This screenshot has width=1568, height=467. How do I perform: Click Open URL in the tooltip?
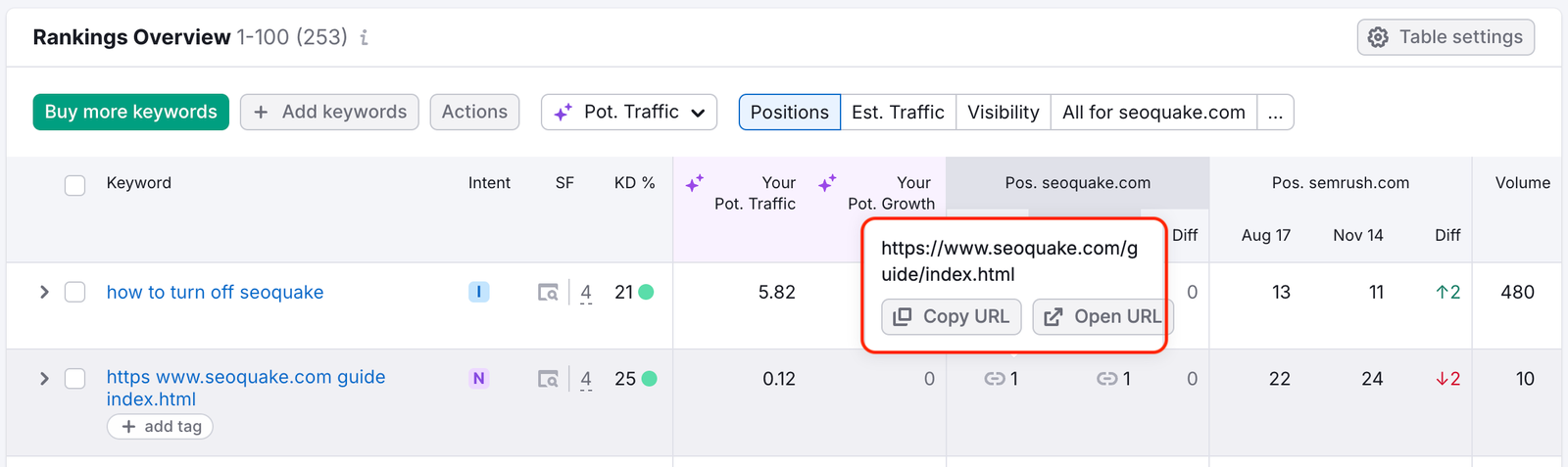pos(1102,316)
